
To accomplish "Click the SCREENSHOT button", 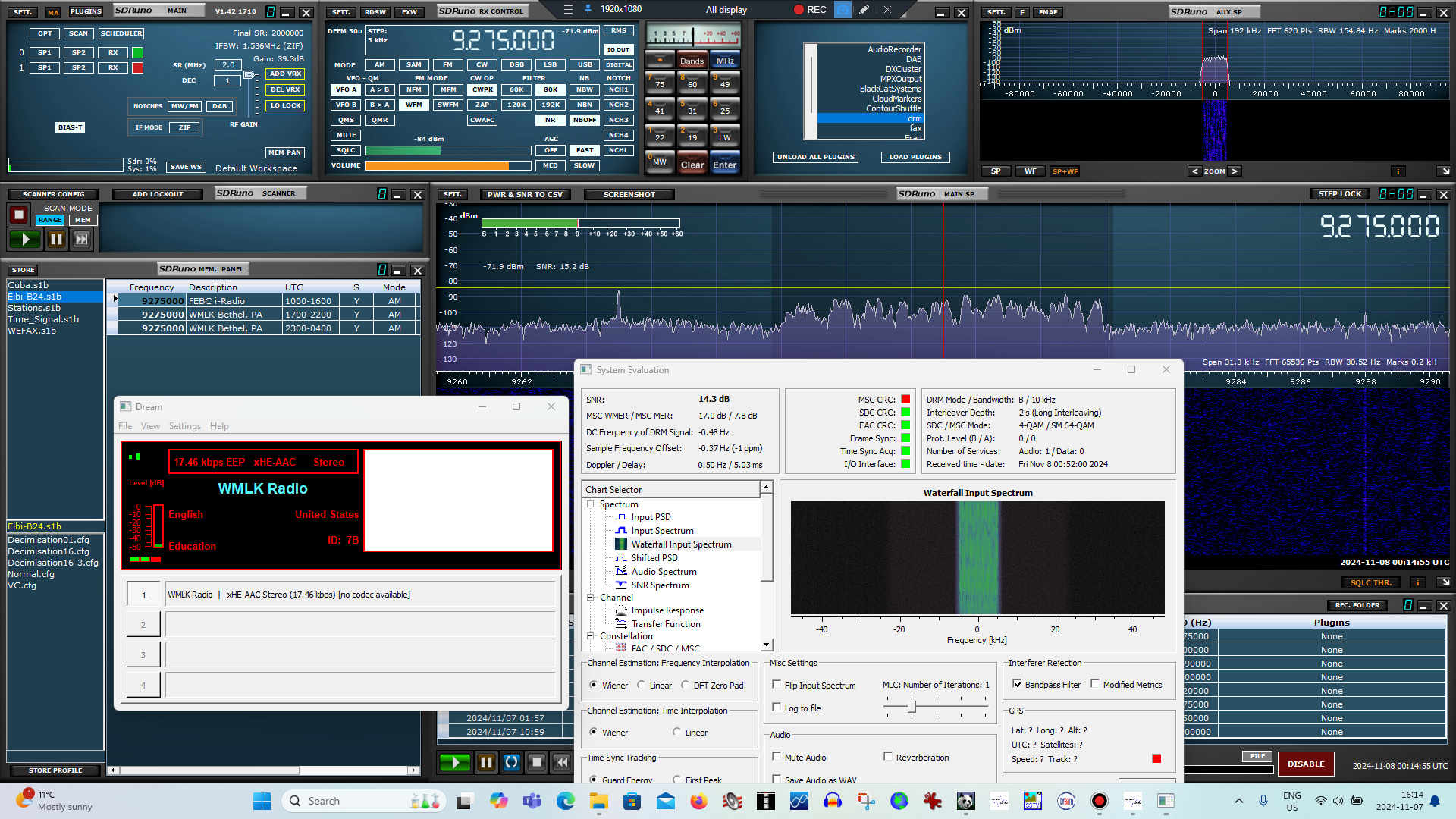I will click(x=629, y=194).
